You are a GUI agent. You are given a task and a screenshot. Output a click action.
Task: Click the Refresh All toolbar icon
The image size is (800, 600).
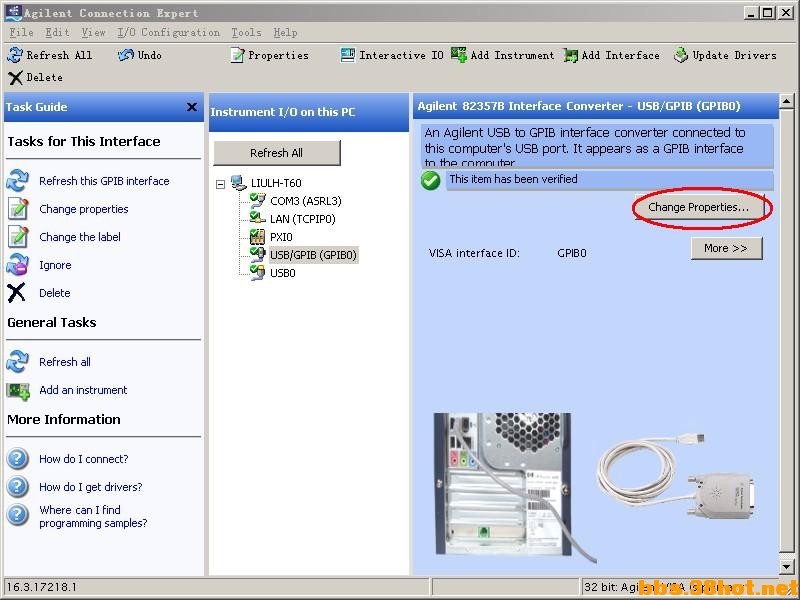[15, 55]
